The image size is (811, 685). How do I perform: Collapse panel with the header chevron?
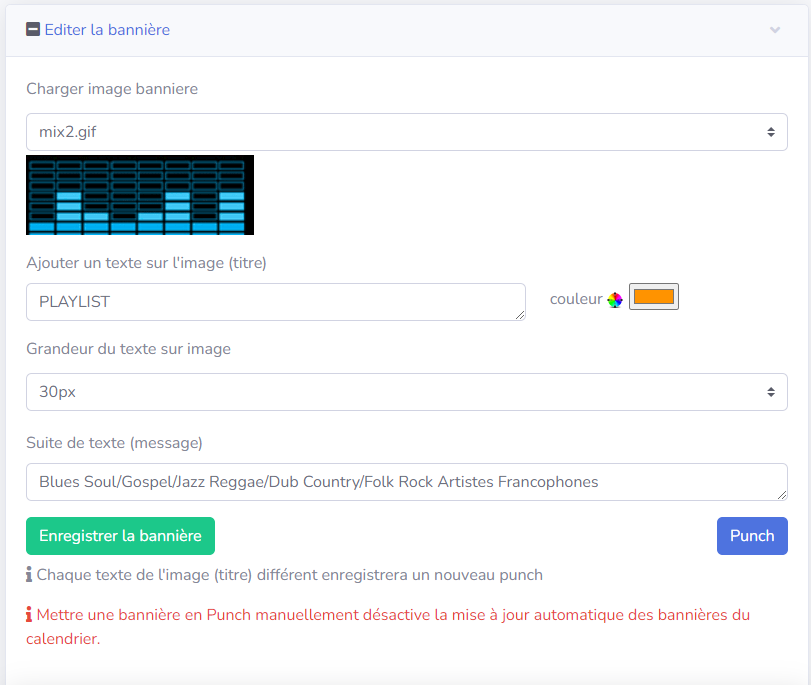[774, 30]
